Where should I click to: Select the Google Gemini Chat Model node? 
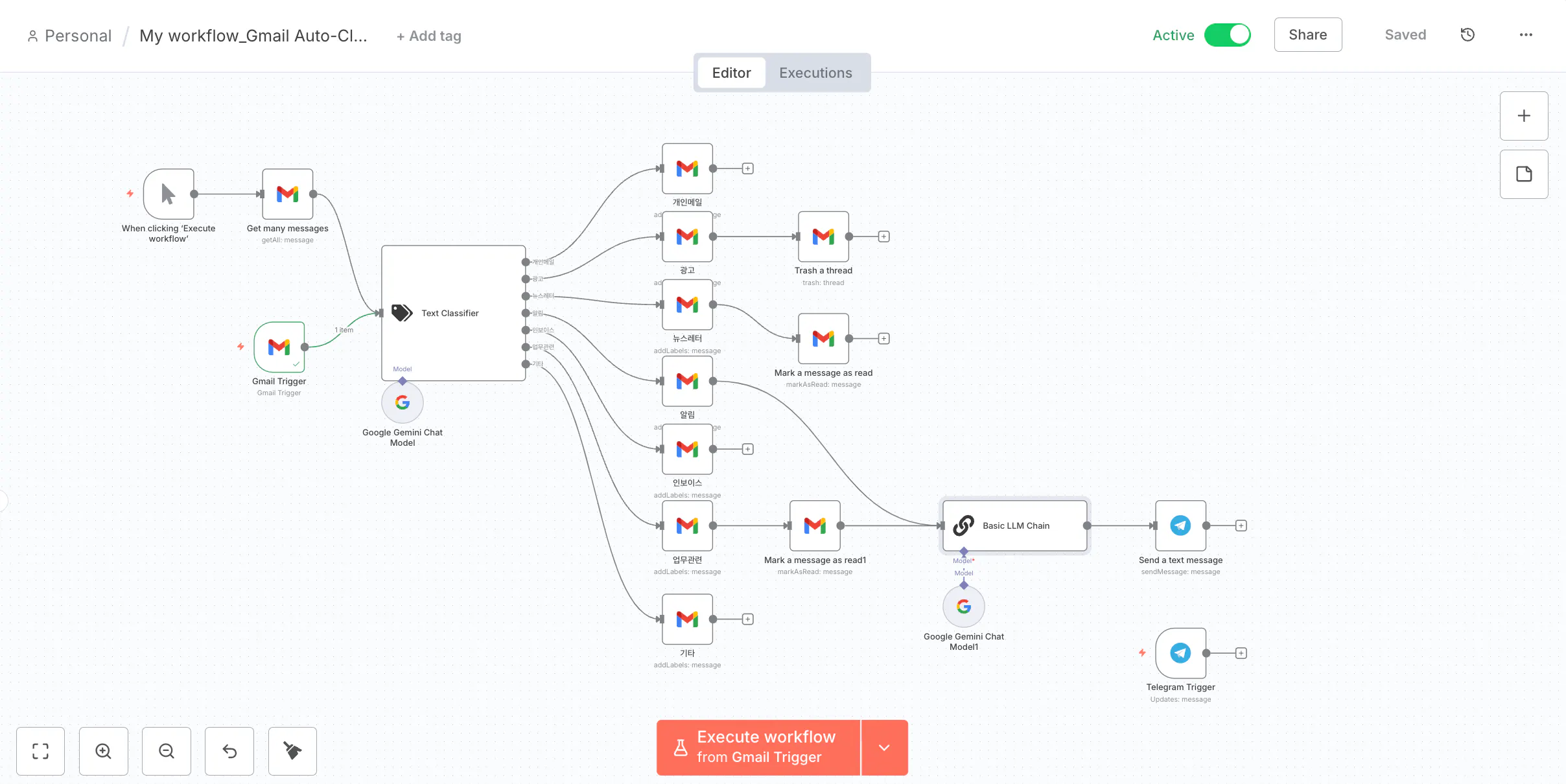[403, 402]
